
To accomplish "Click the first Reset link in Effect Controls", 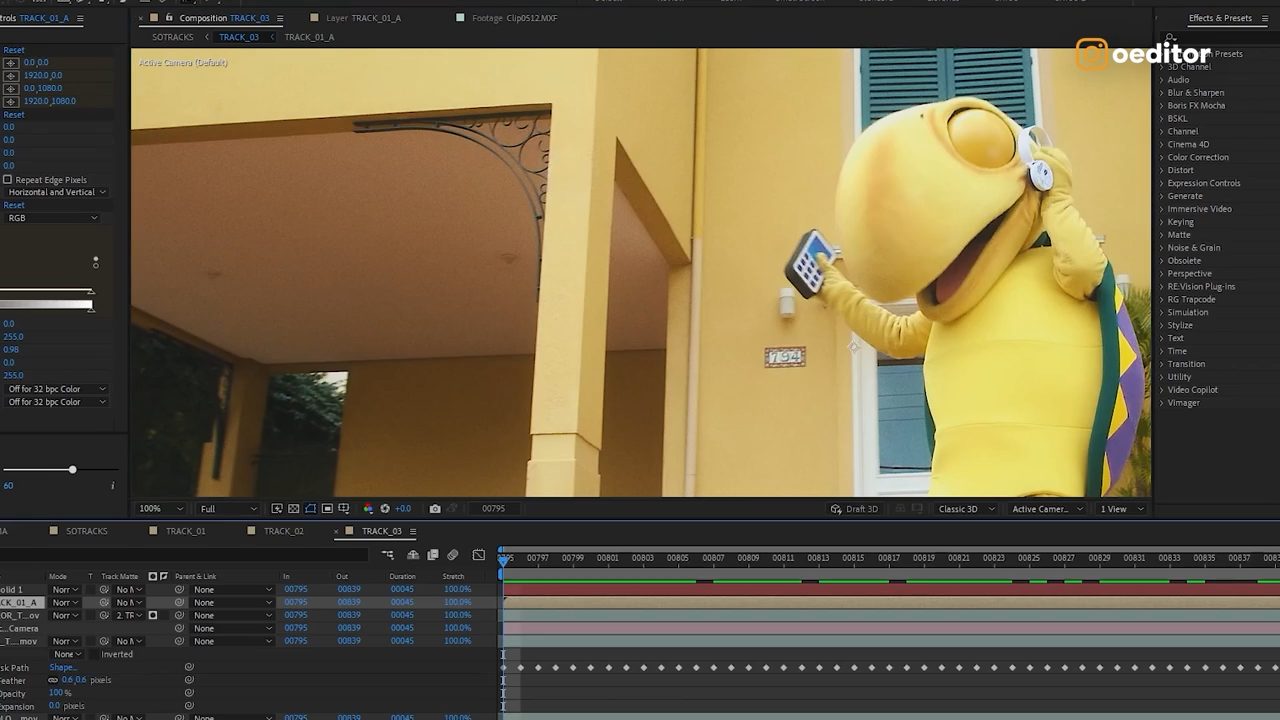I will pos(14,50).
